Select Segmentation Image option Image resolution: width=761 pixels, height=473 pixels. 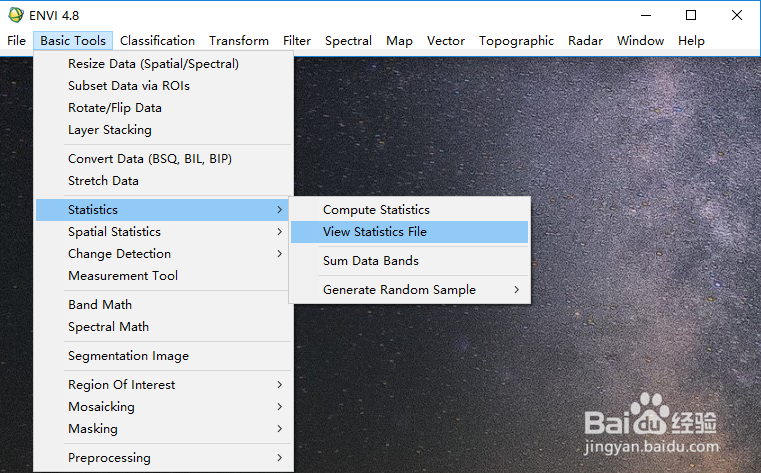pyautogui.click(x=128, y=356)
